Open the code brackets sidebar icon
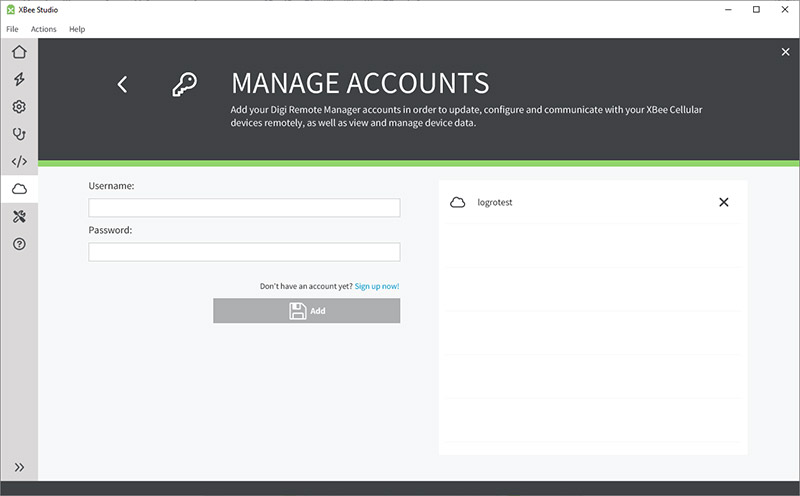The height and width of the screenshot is (496, 800). (x=19, y=161)
